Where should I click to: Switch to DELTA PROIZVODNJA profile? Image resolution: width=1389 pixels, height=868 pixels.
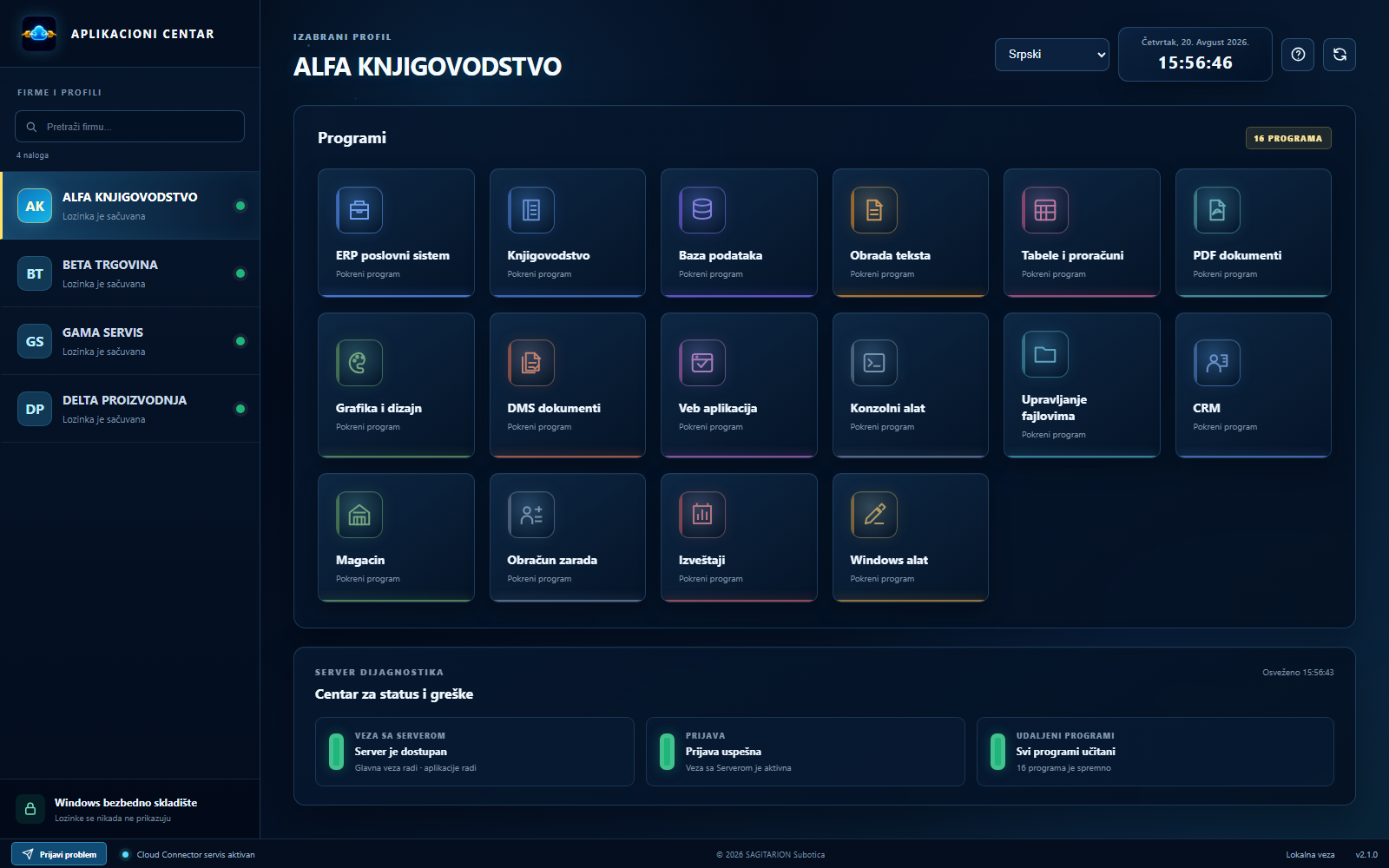(x=130, y=409)
